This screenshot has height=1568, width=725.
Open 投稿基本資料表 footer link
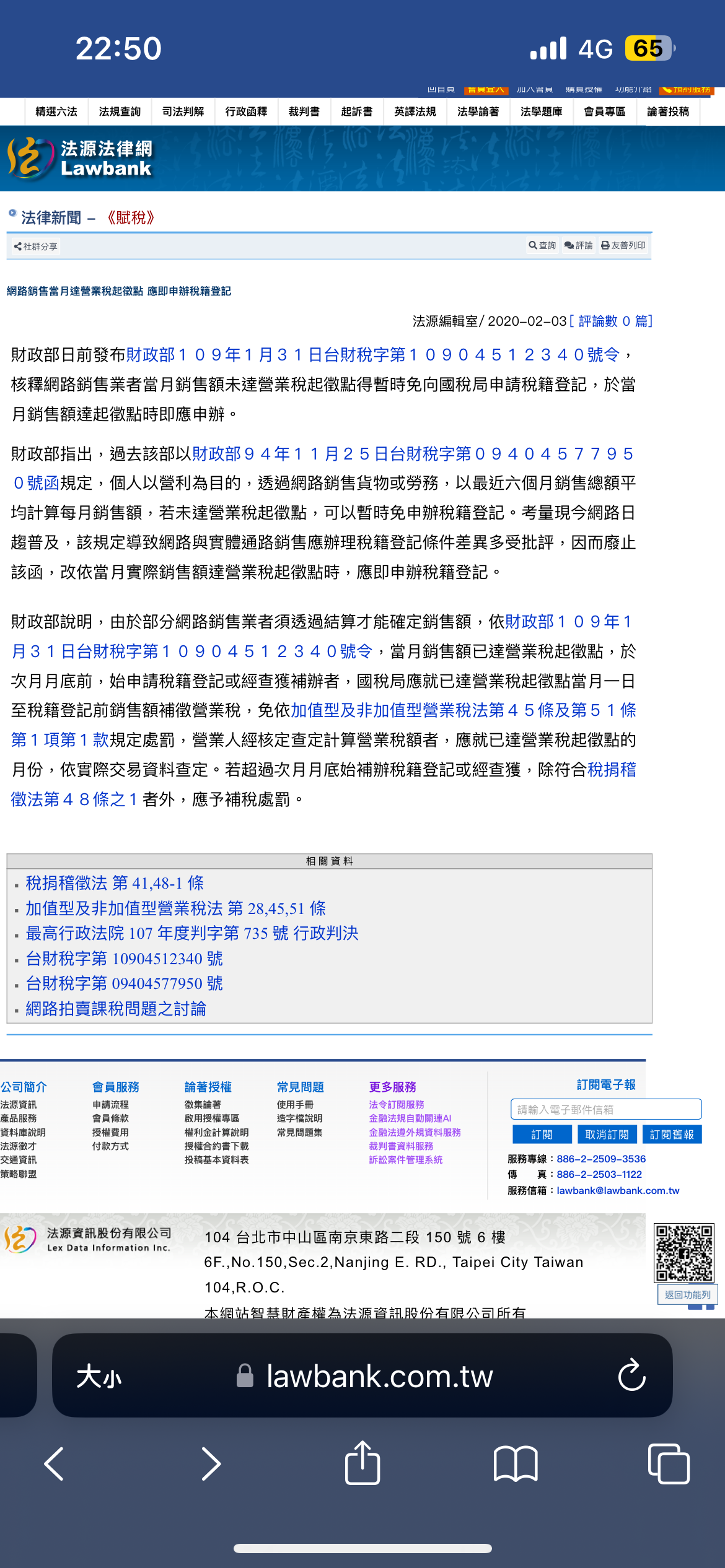(x=216, y=1160)
